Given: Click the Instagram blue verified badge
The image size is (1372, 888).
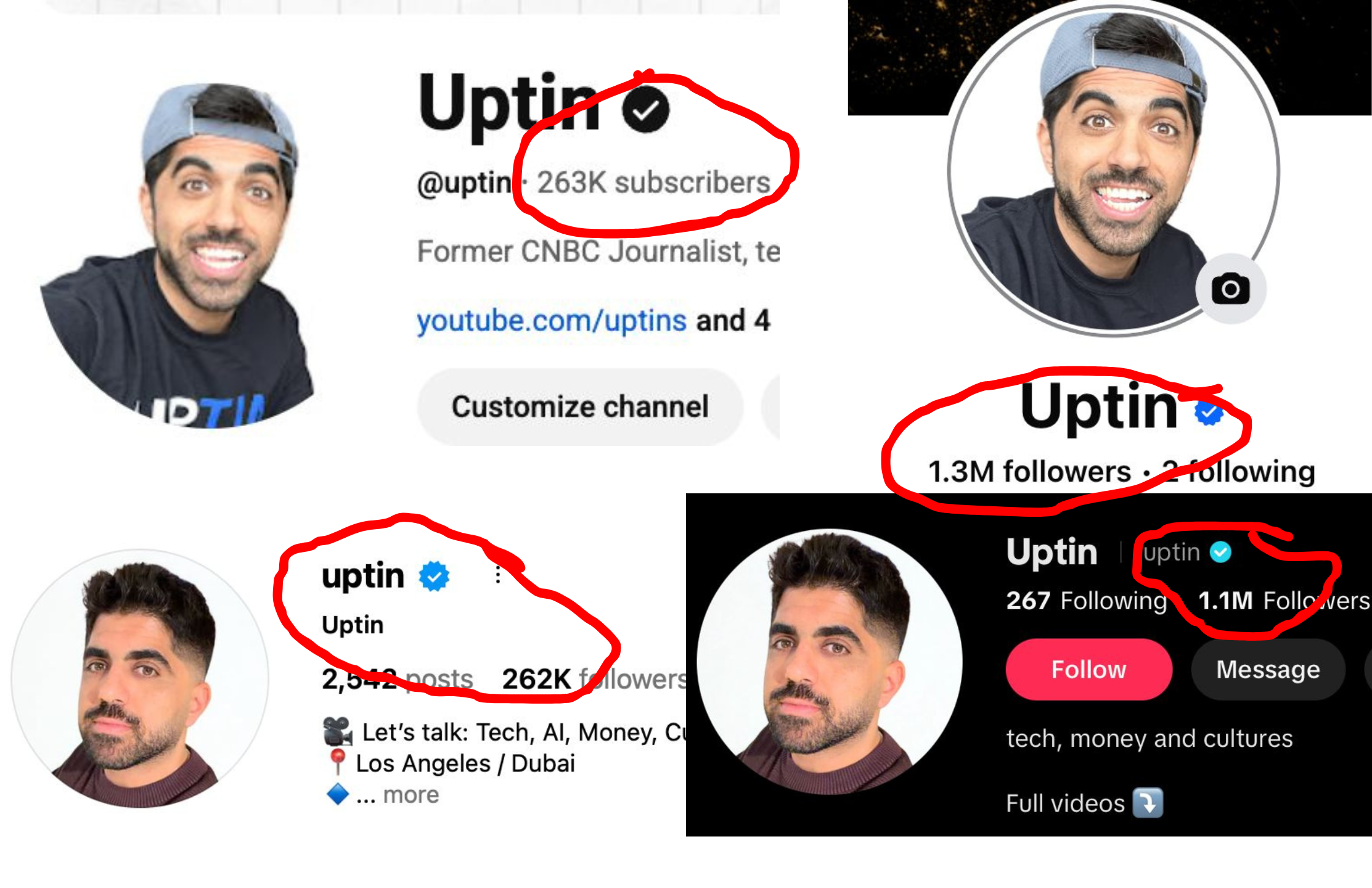Looking at the screenshot, I should click(435, 576).
